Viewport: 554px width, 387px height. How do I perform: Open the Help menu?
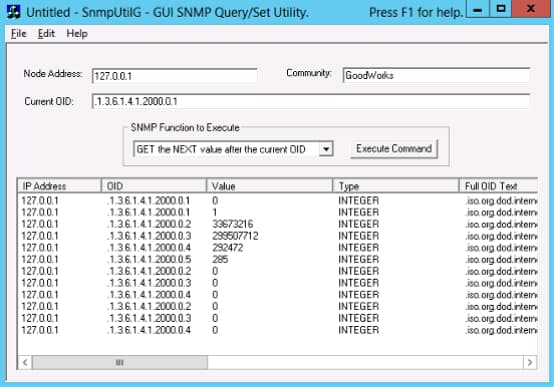tap(77, 34)
